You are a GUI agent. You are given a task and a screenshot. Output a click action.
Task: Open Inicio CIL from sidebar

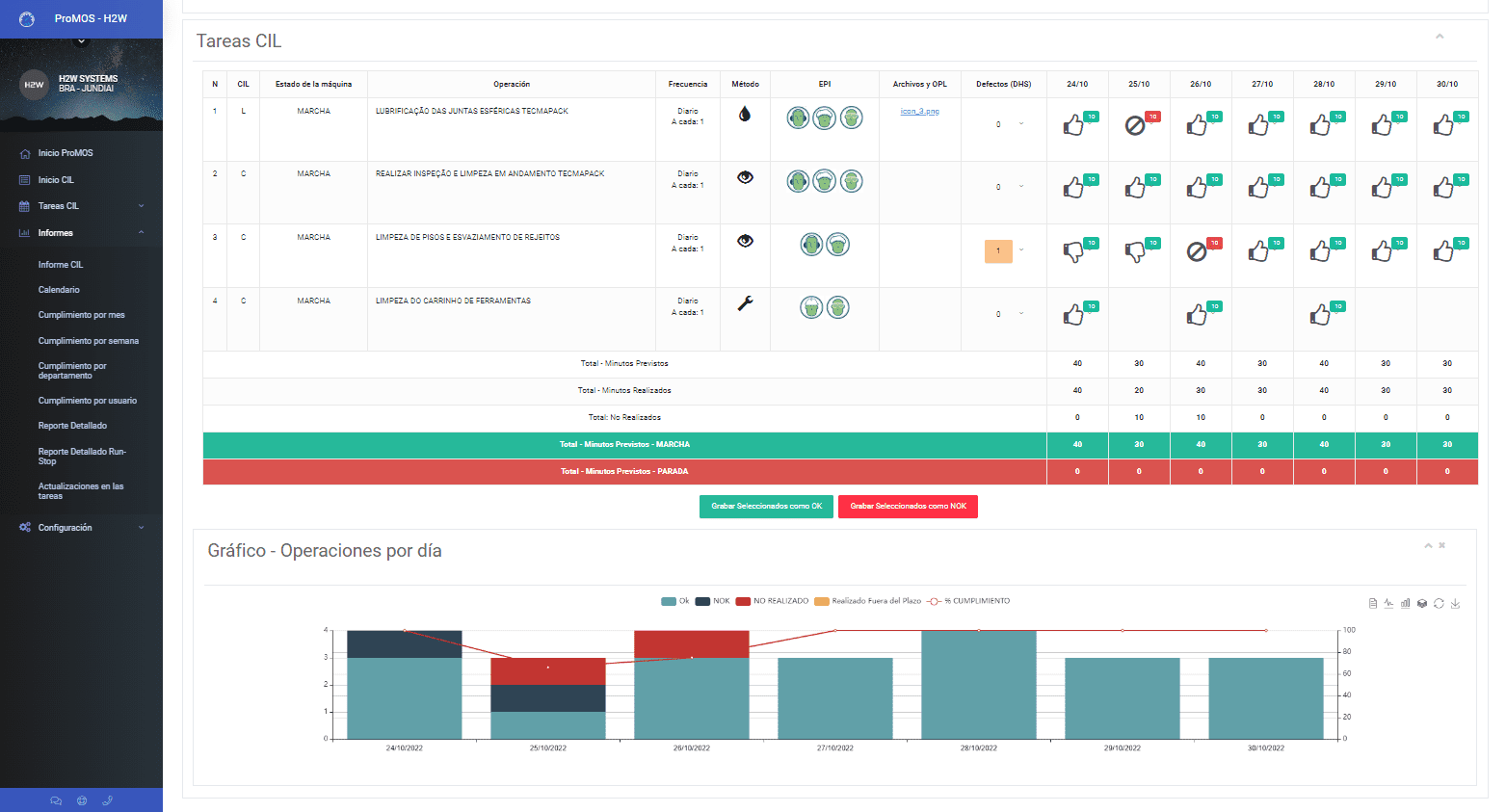tap(56, 180)
